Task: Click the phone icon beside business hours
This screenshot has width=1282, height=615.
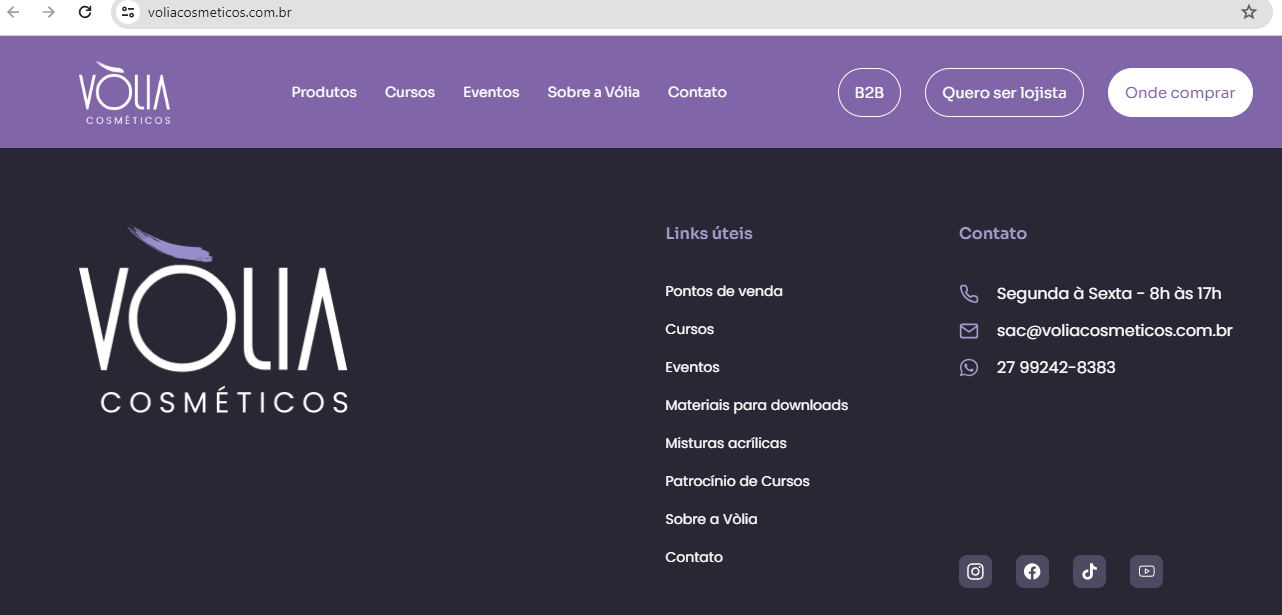Action: [x=968, y=294]
